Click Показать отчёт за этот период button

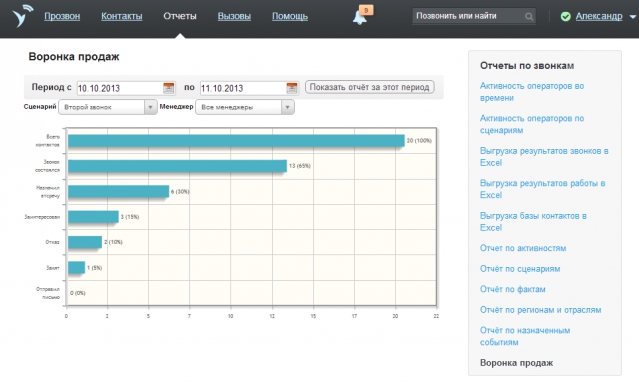pos(369,87)
